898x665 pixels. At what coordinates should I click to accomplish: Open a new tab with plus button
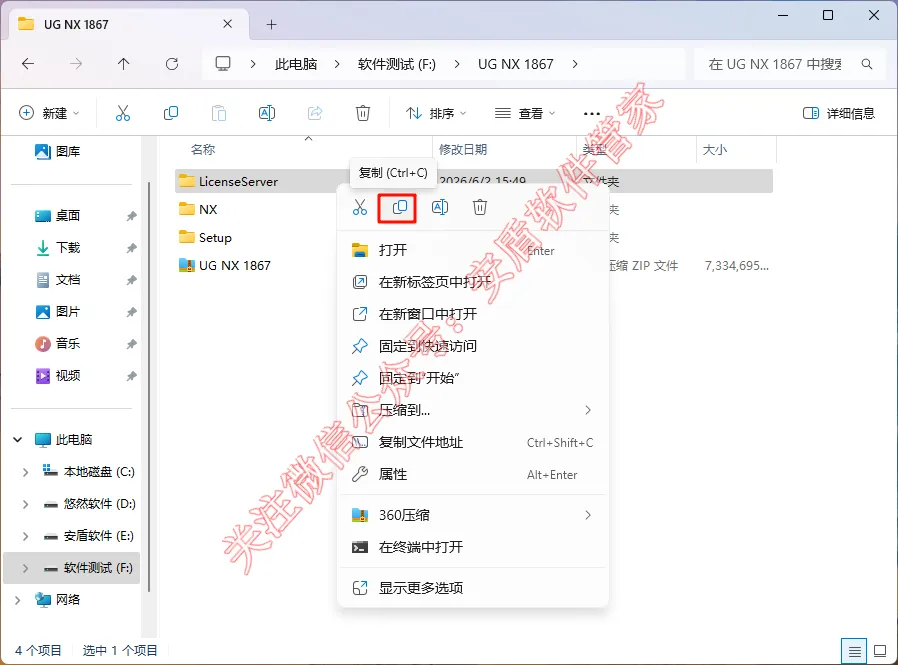pos(271,25)
